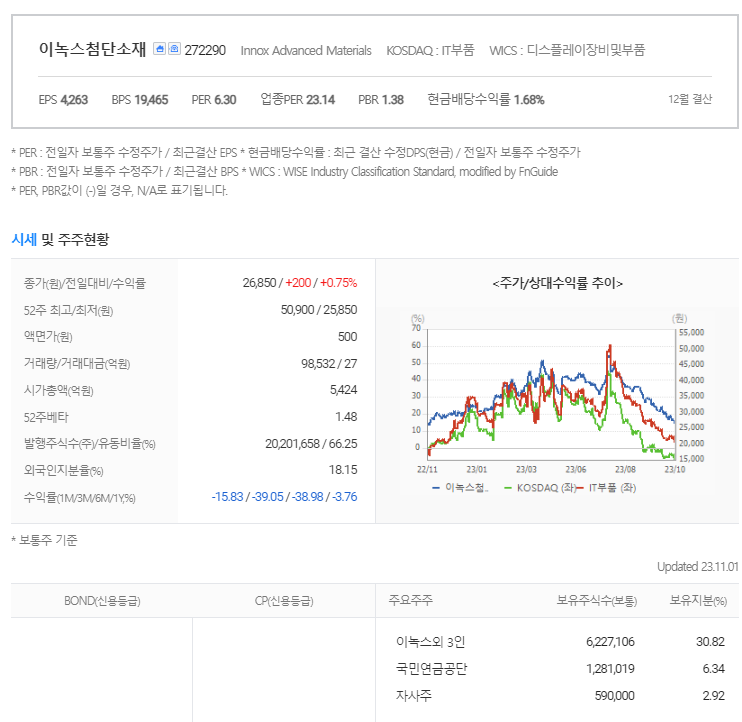Select the stock code 272290
The image size is (742, 722).
[x=205, y=50]
